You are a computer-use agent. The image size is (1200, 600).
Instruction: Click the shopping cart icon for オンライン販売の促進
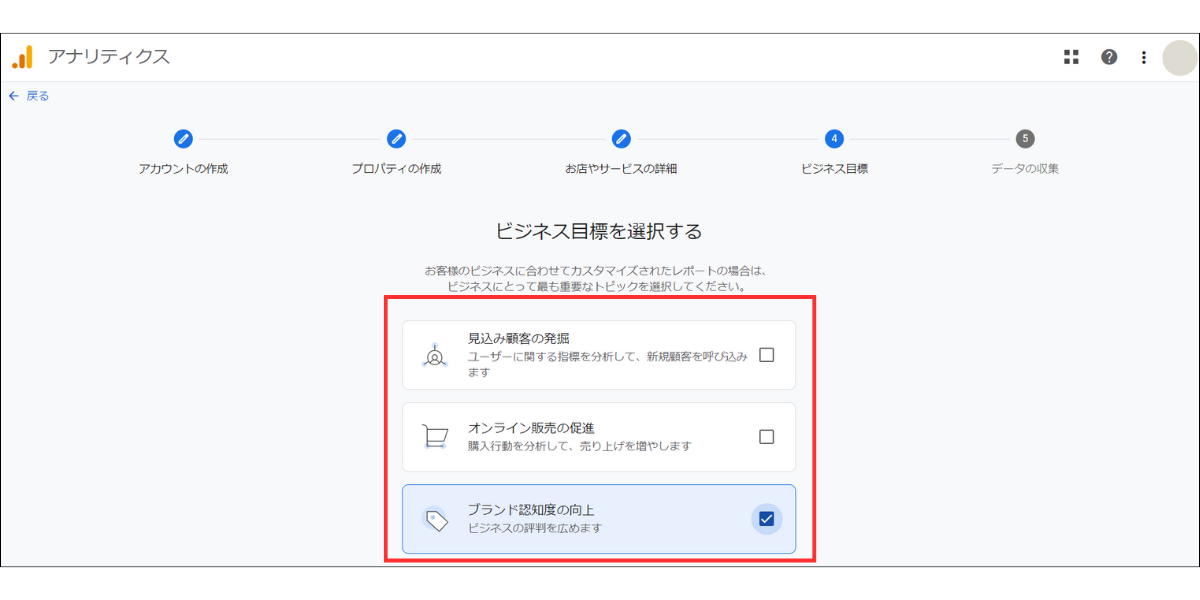(x=435, y=437)
